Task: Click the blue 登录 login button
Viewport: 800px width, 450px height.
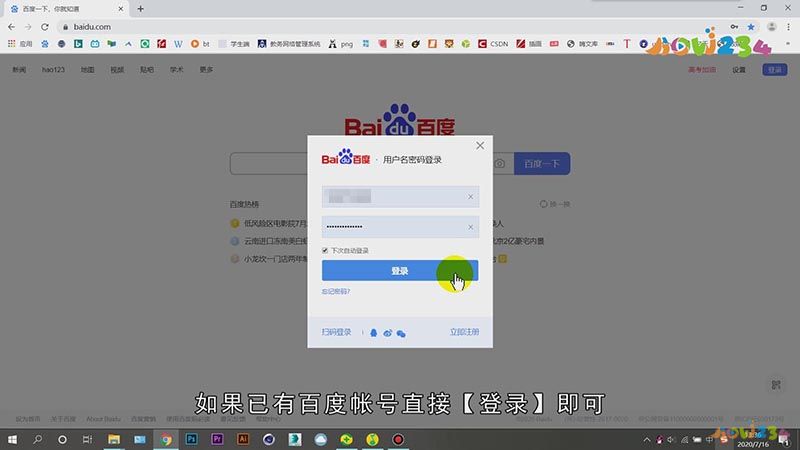Action: tap(400, 270)
